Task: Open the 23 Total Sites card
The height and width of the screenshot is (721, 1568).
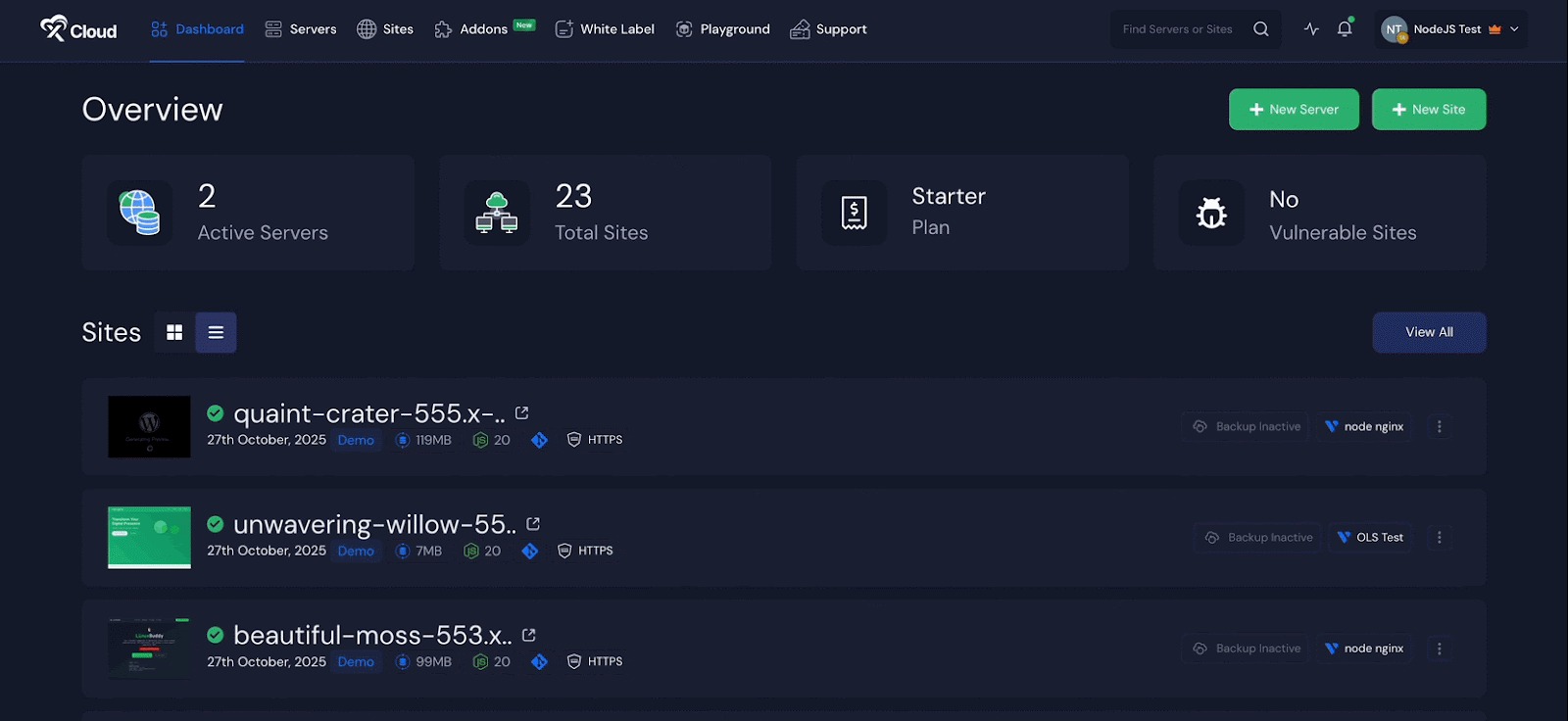Action: click(606, 213)
